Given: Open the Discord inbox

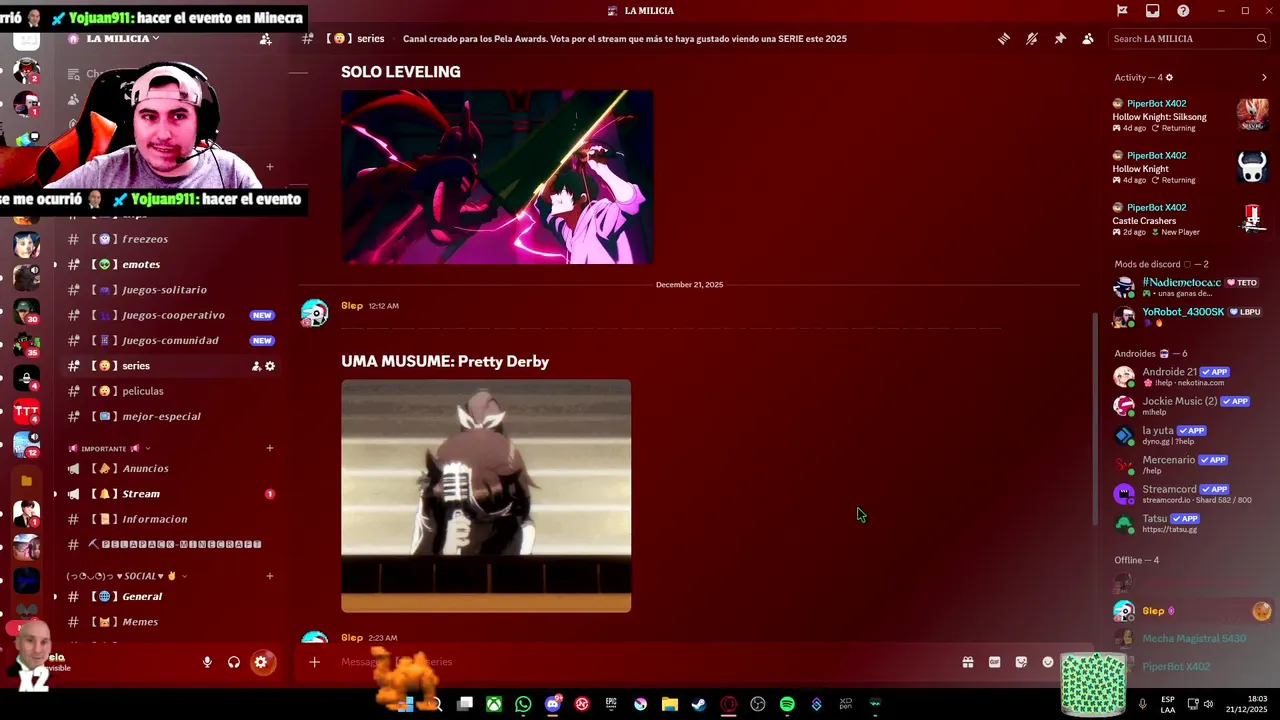Looking at the screenshot, I should 1153,11.
